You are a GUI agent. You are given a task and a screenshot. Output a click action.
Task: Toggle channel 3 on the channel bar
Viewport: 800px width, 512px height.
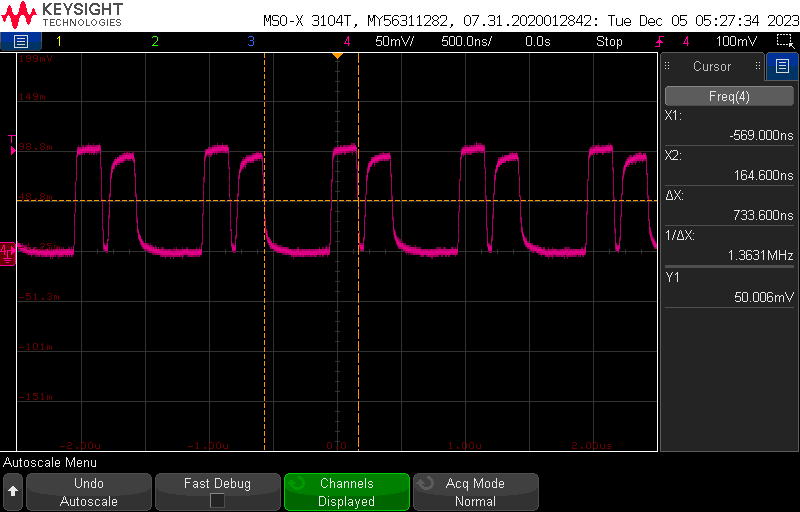click(251, 41)
